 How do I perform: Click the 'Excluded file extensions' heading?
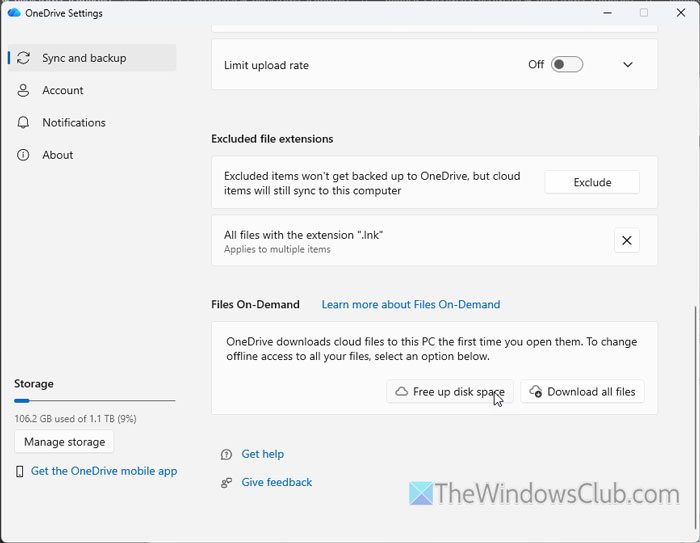click(x=272, y=139)
